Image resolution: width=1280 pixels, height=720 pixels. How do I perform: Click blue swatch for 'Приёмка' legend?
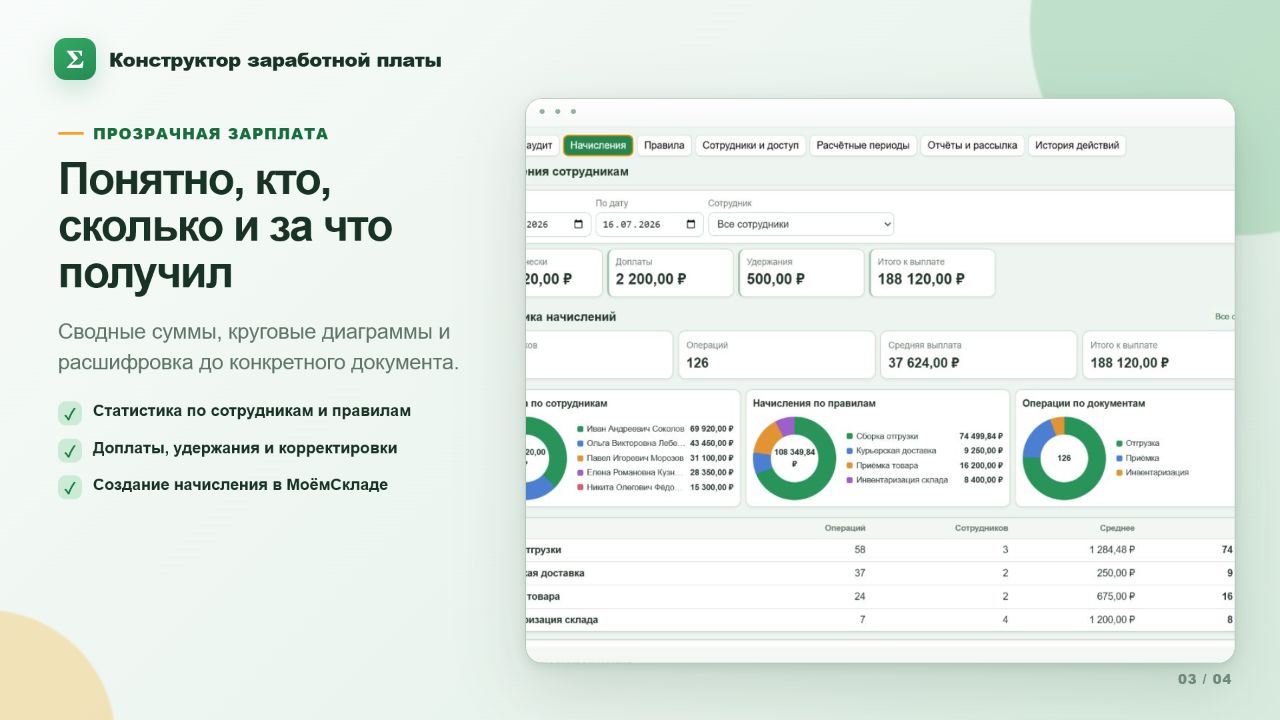(1119, 458)
